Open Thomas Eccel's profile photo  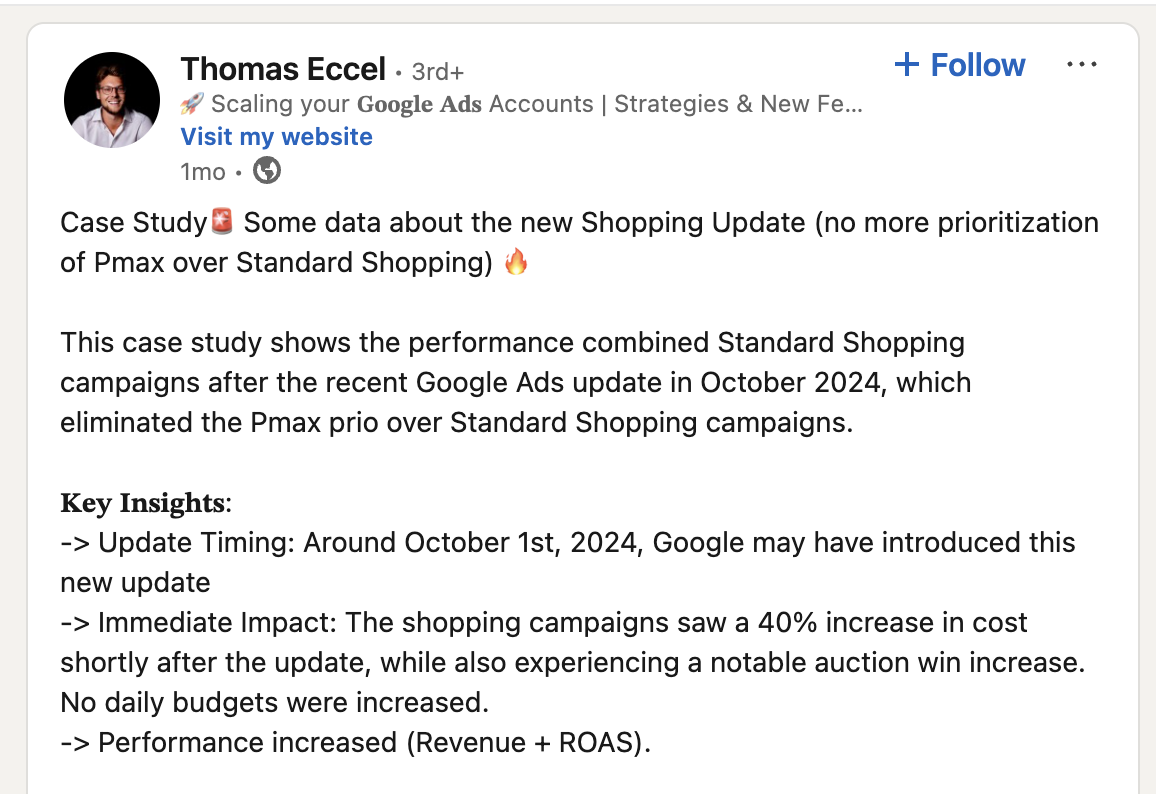pyautogui.click(x=112, y=100)
